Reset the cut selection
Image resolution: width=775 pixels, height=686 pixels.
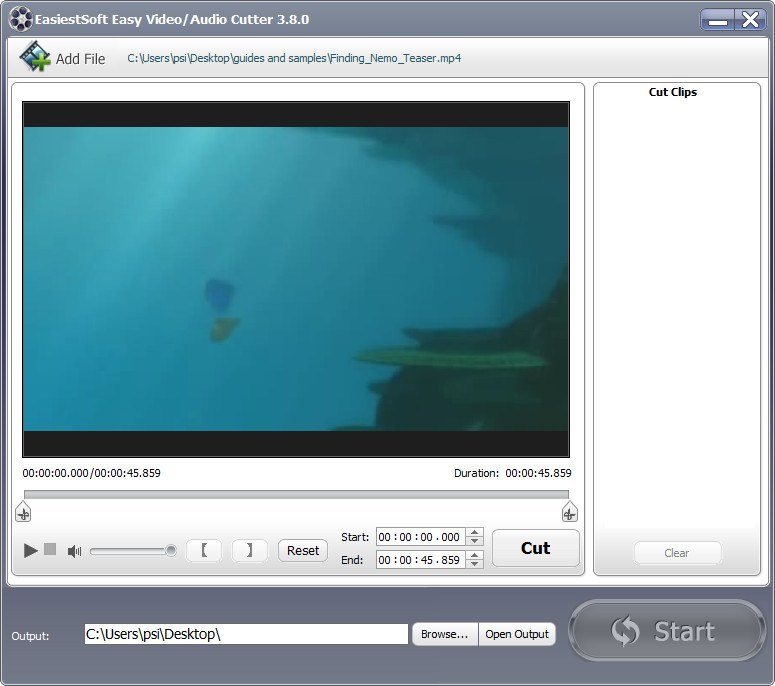pos(303,551)
